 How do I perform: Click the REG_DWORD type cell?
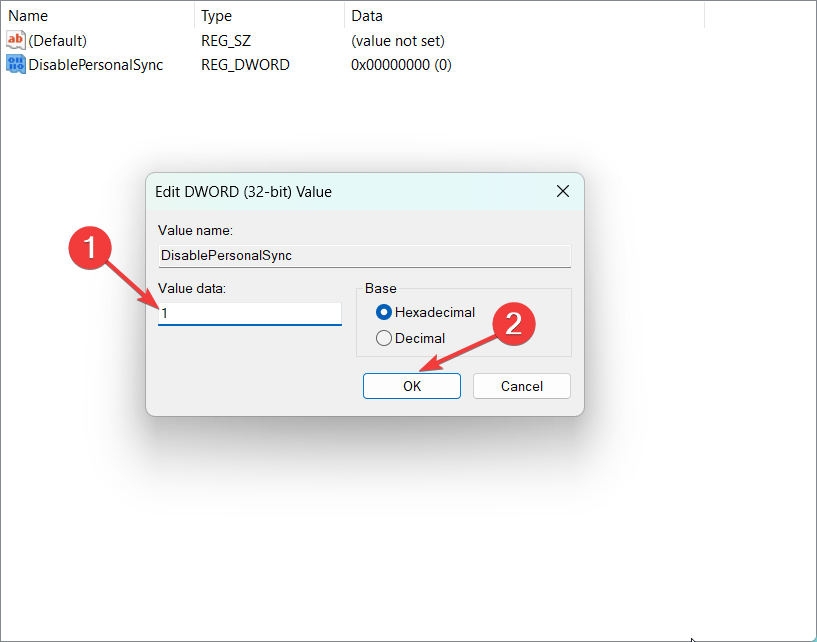point(245,65)
